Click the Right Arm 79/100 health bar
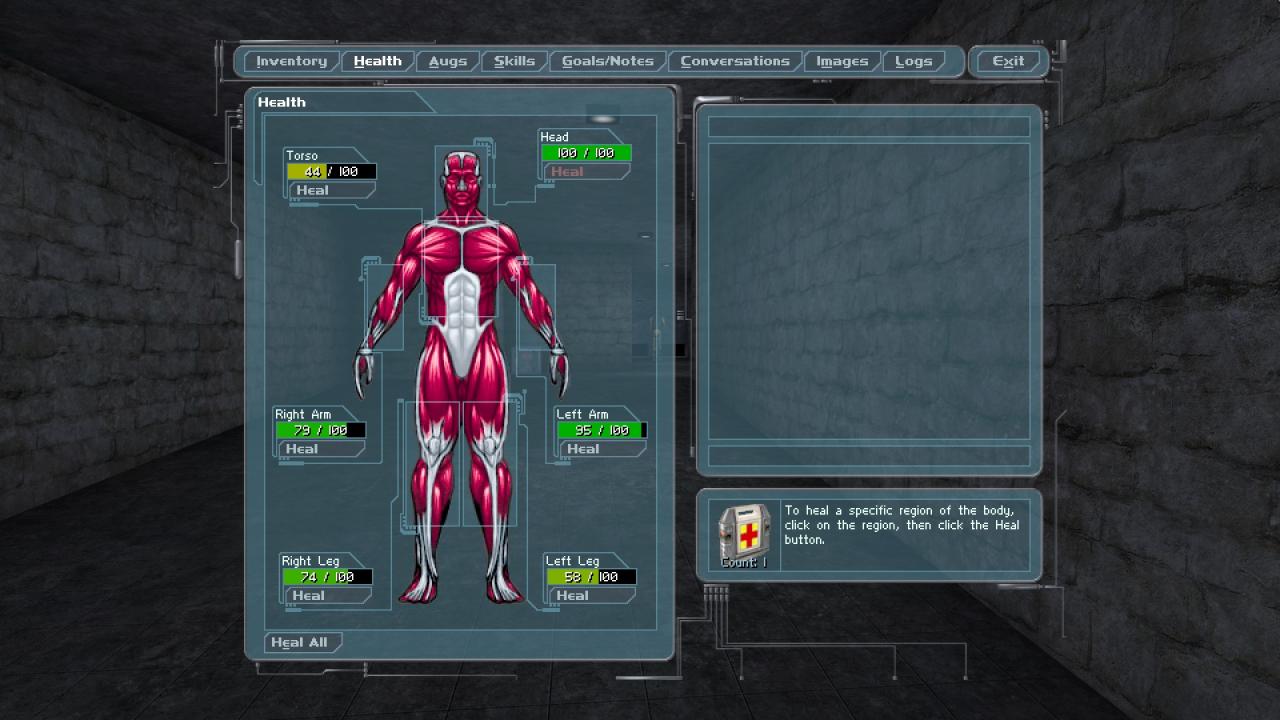Image resolution: width=1280 pixels, height=720 pixels. coord(321,430)
